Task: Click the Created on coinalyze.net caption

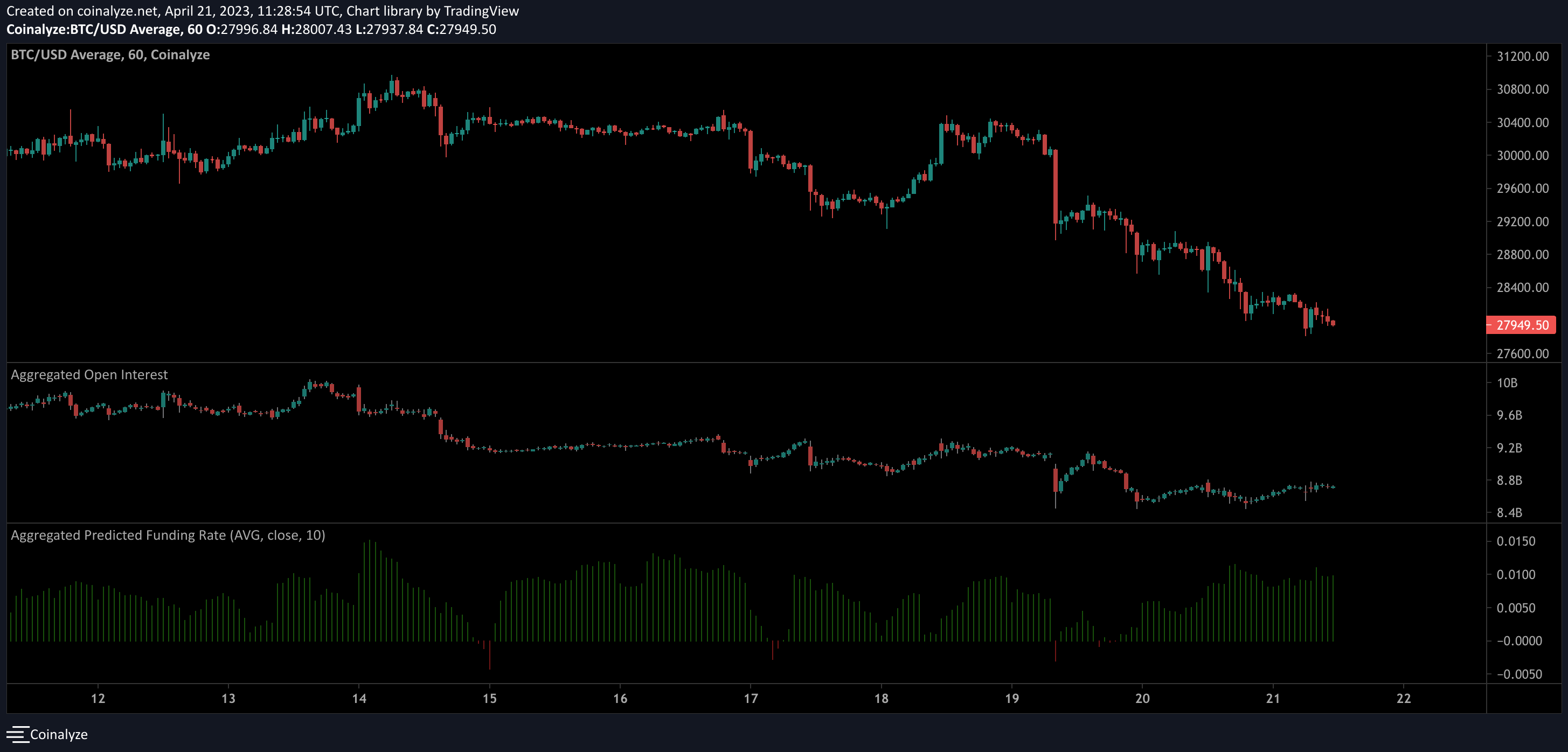Action: coord(262,11)
